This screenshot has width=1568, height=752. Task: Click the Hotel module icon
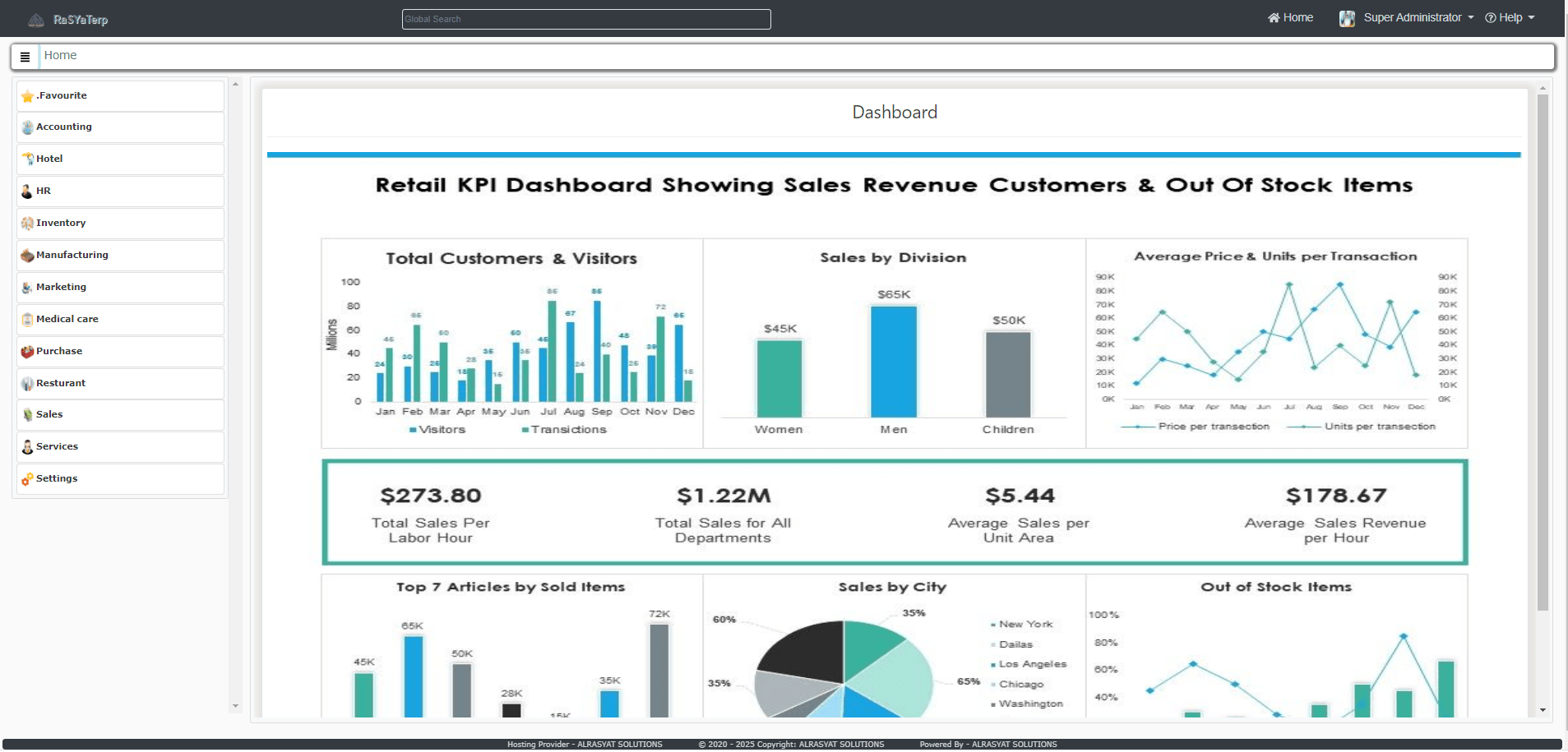(27, 159)
